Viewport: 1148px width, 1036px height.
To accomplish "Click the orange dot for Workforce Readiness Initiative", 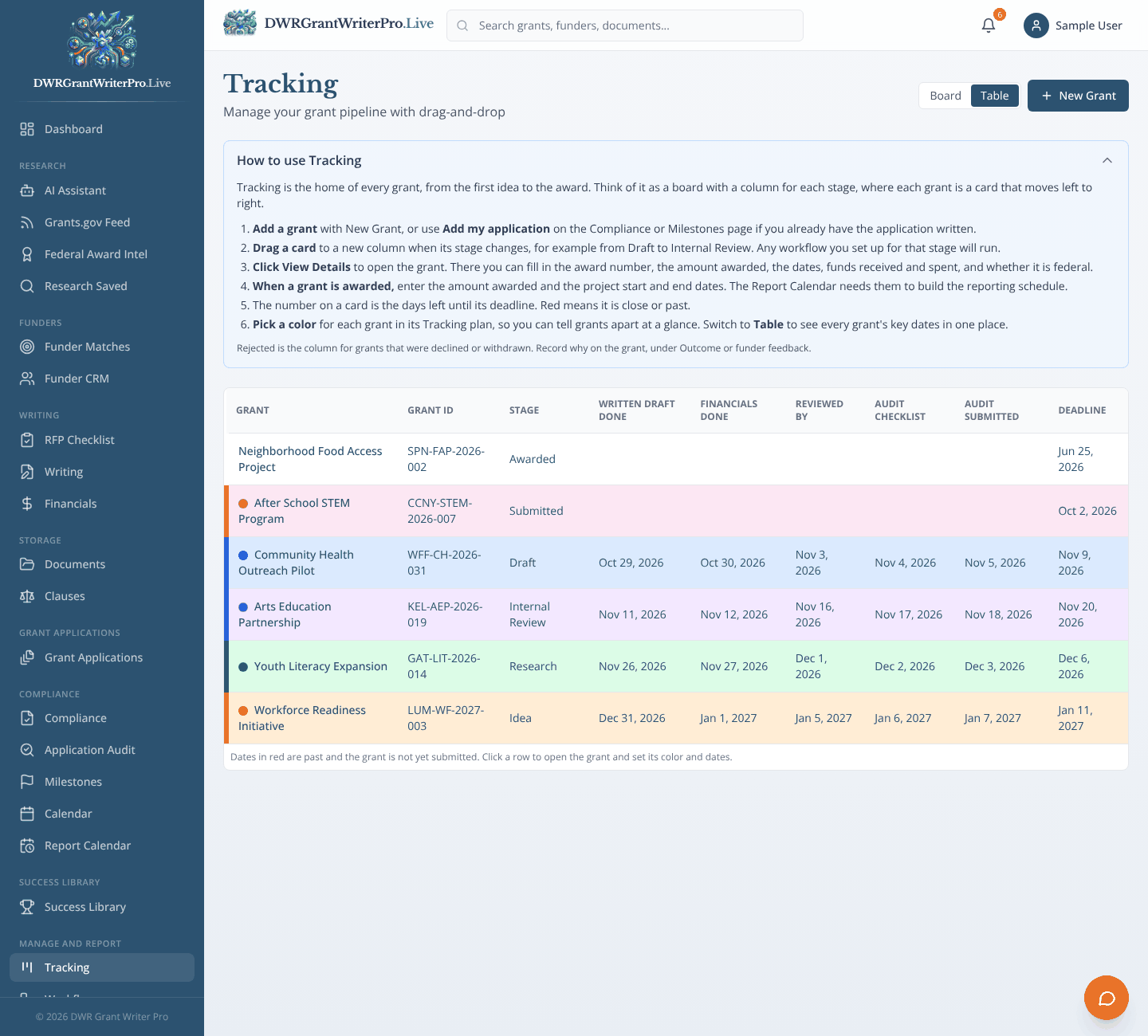I will tap(243, 711).
